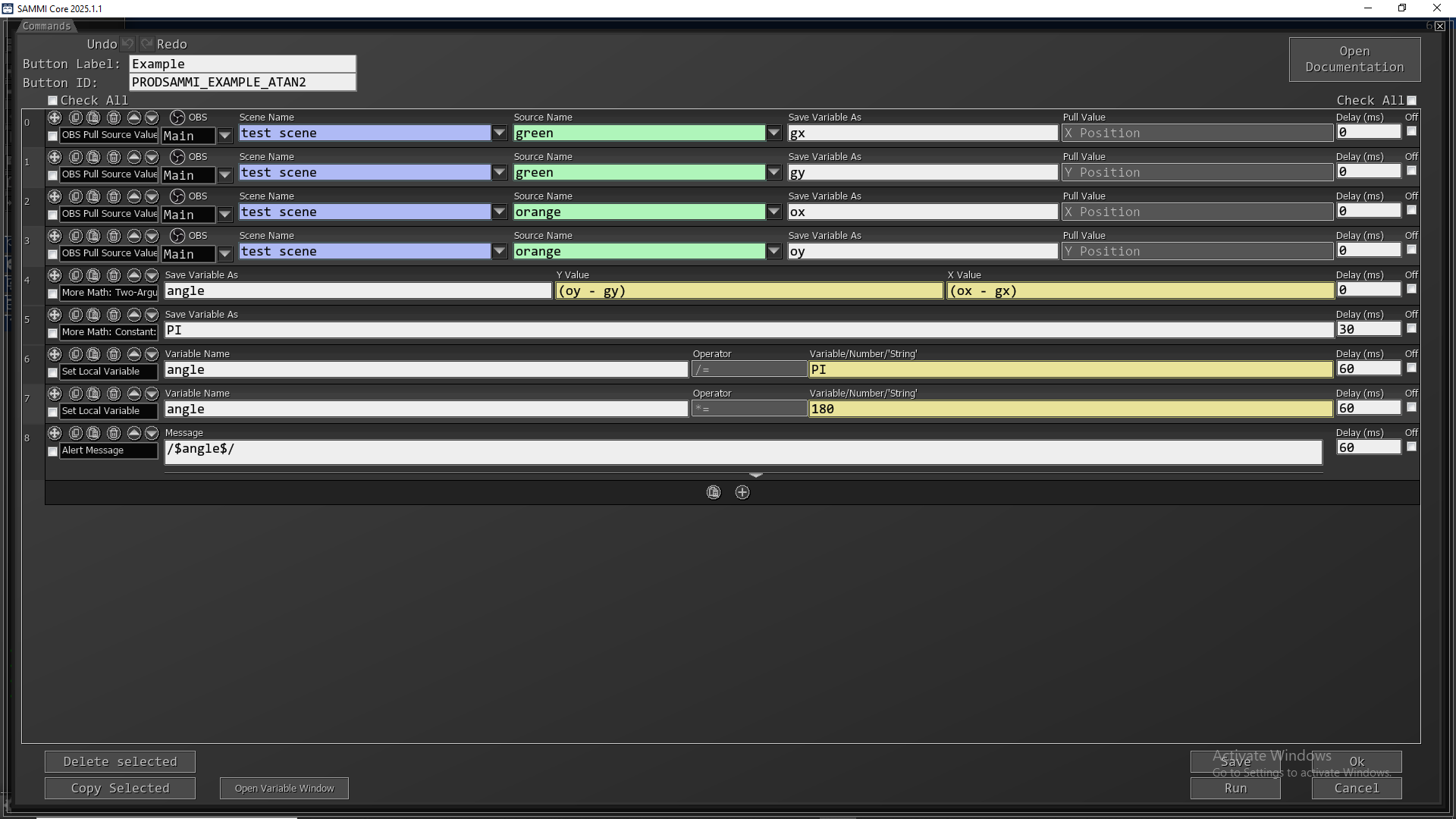1456x819 pixels.
Task: Click the Commands tab
Action: [x=46, y=26]
